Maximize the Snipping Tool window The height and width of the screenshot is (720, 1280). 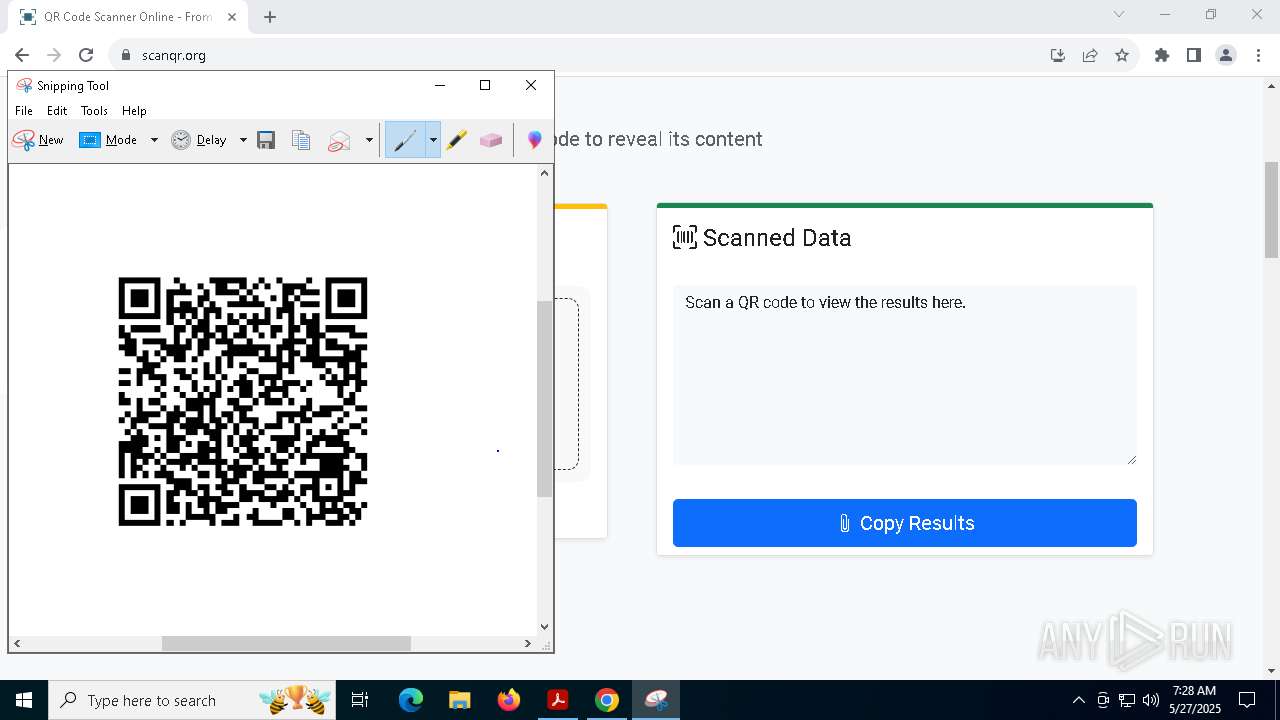(485, 85)
